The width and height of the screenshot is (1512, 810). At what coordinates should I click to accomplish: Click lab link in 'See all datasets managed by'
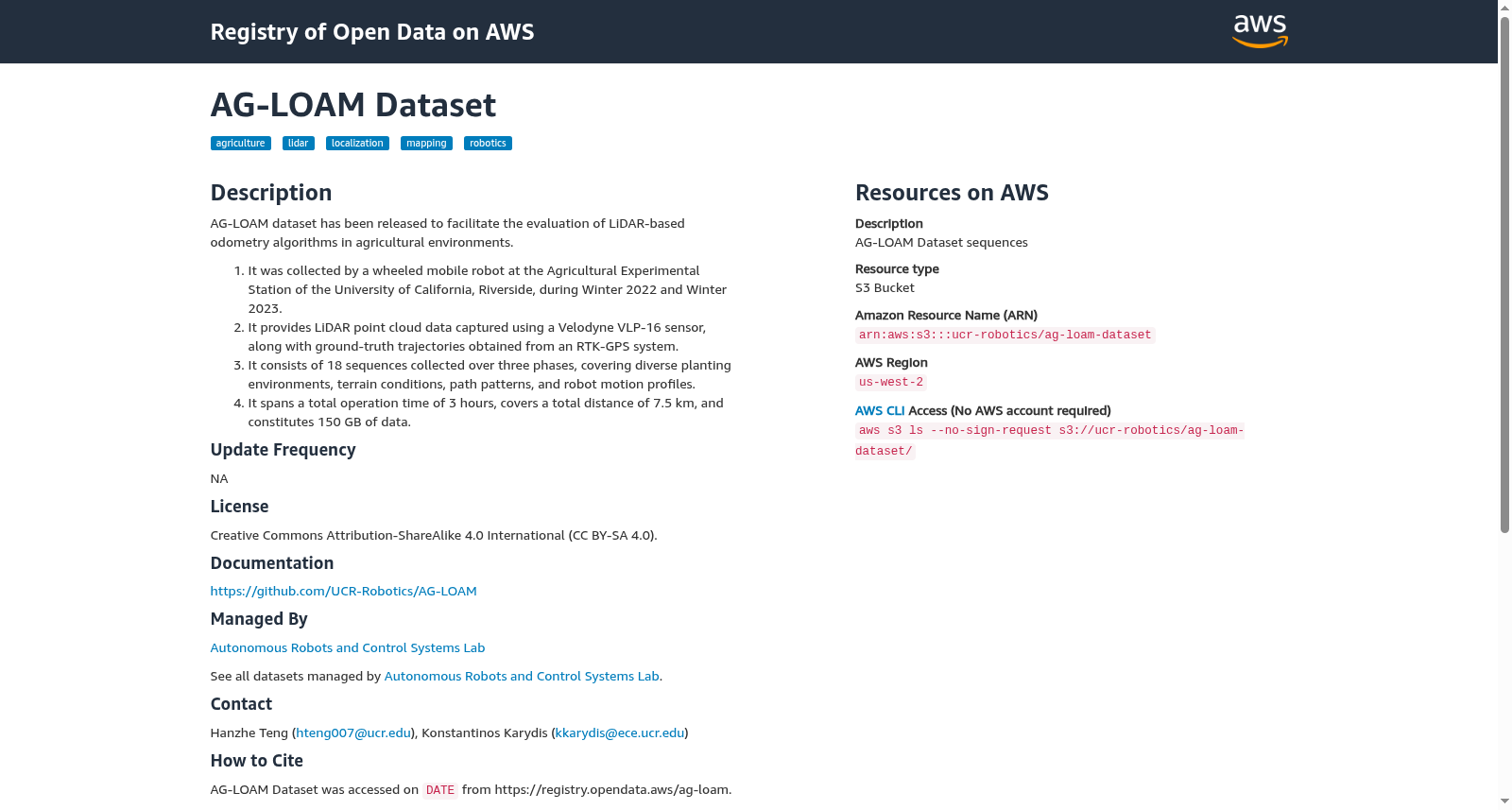[522, 677]
